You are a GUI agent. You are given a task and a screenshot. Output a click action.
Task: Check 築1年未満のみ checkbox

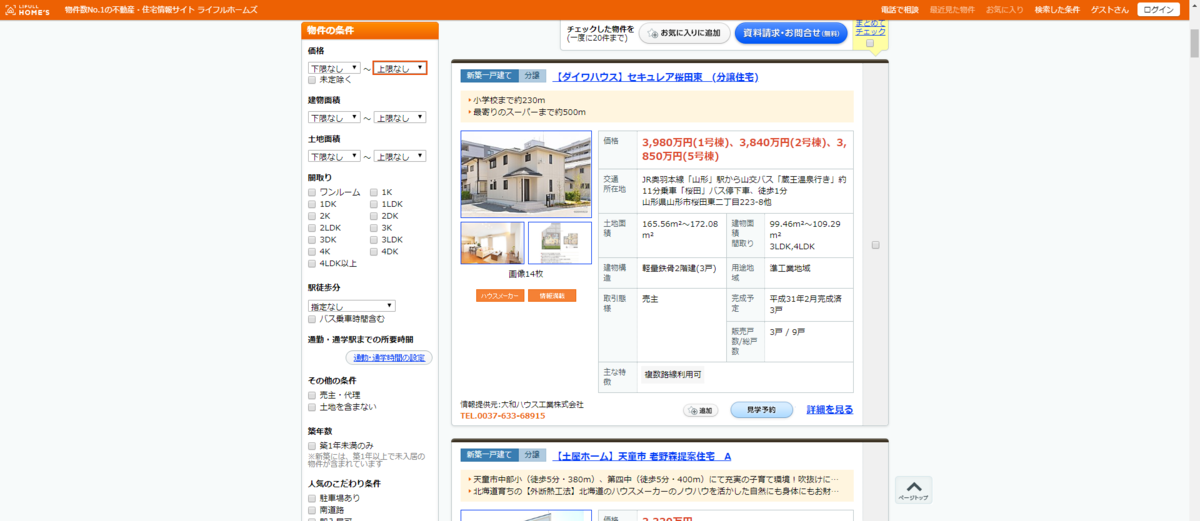[x=313, y=445]
